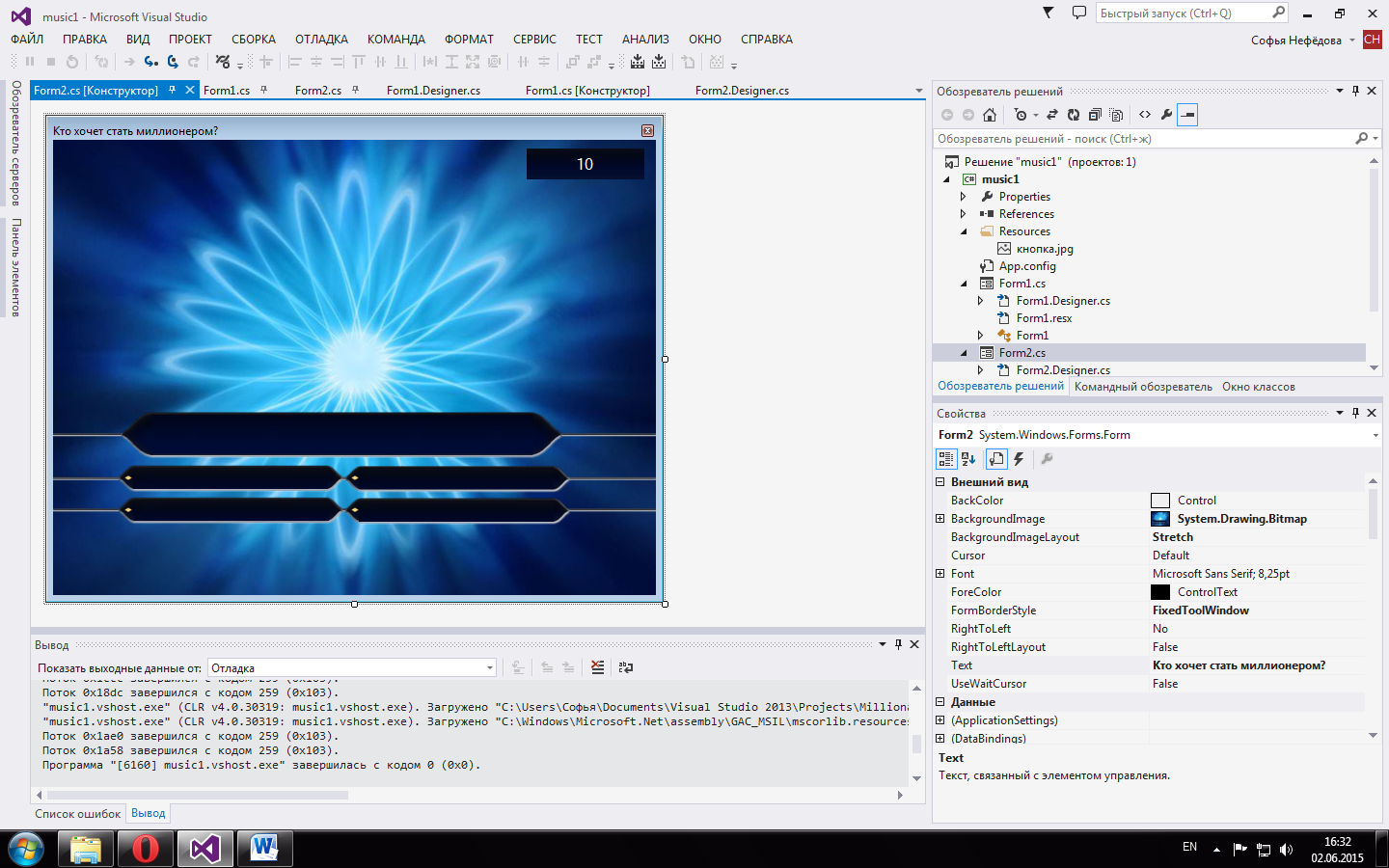The height and width of the screenshot is (868, 1389).
Task: Expand Form1.Designer.cs node
Action: 980,301
